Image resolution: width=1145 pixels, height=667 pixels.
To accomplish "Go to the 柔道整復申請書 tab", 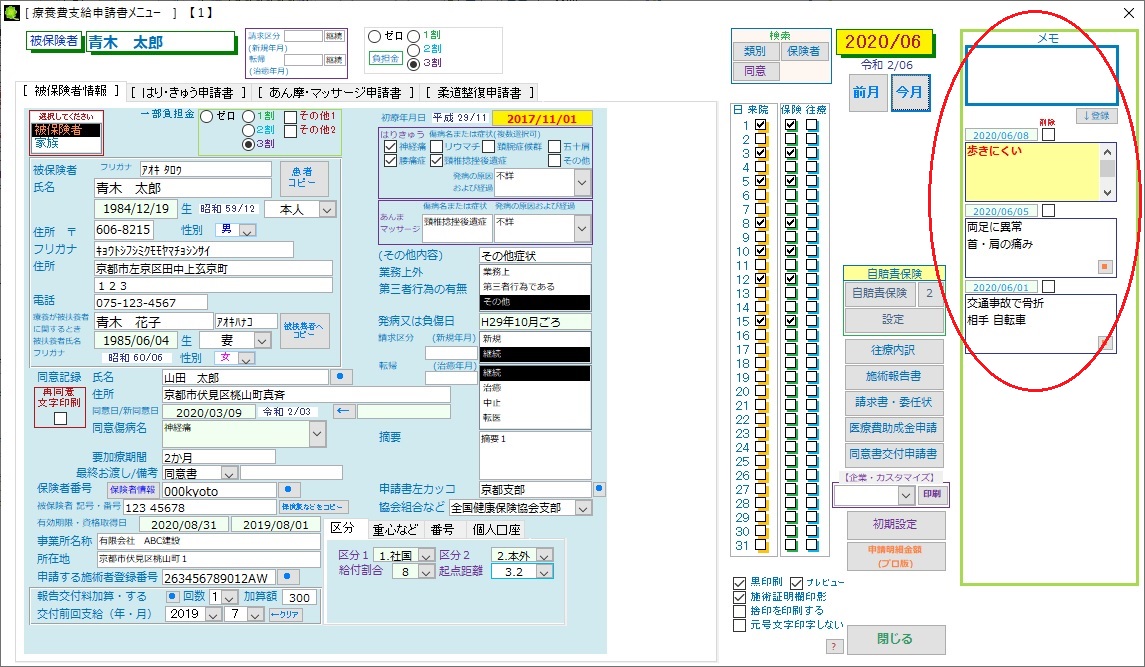I will (x=479, y=93).
